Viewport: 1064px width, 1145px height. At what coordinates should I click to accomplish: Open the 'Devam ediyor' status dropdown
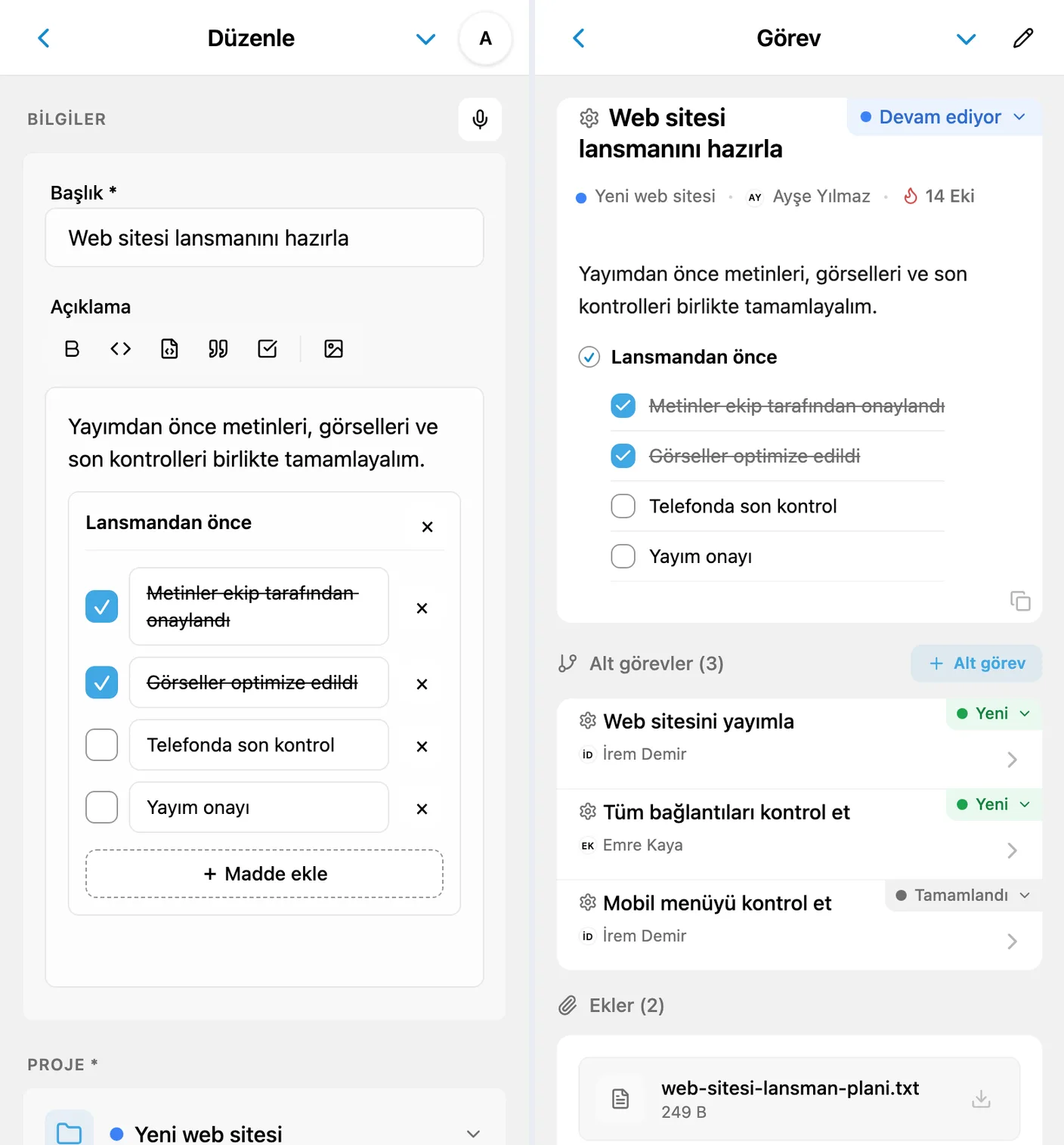coord(945,117)
